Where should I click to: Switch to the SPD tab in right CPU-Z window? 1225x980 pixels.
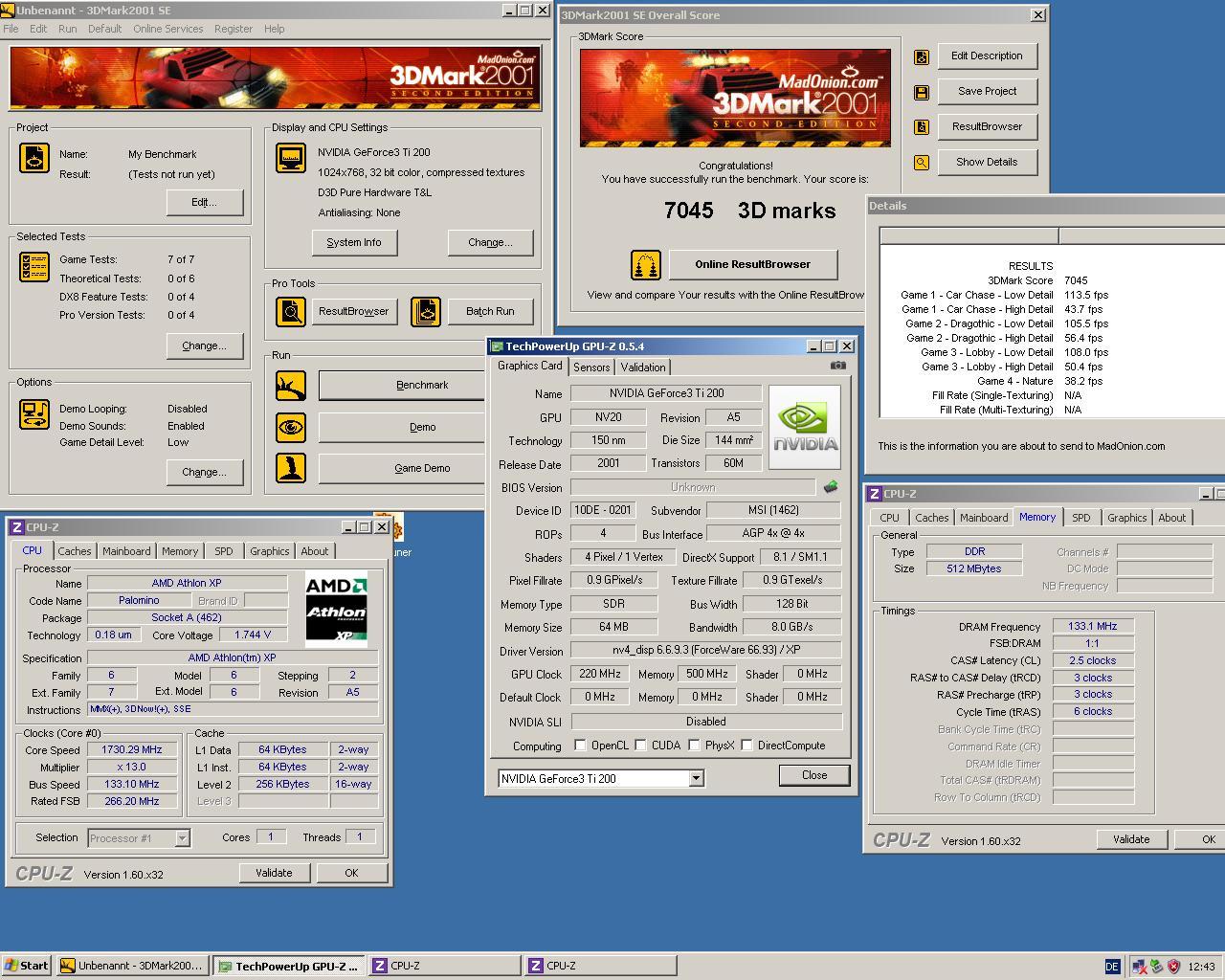point(1080,518)
